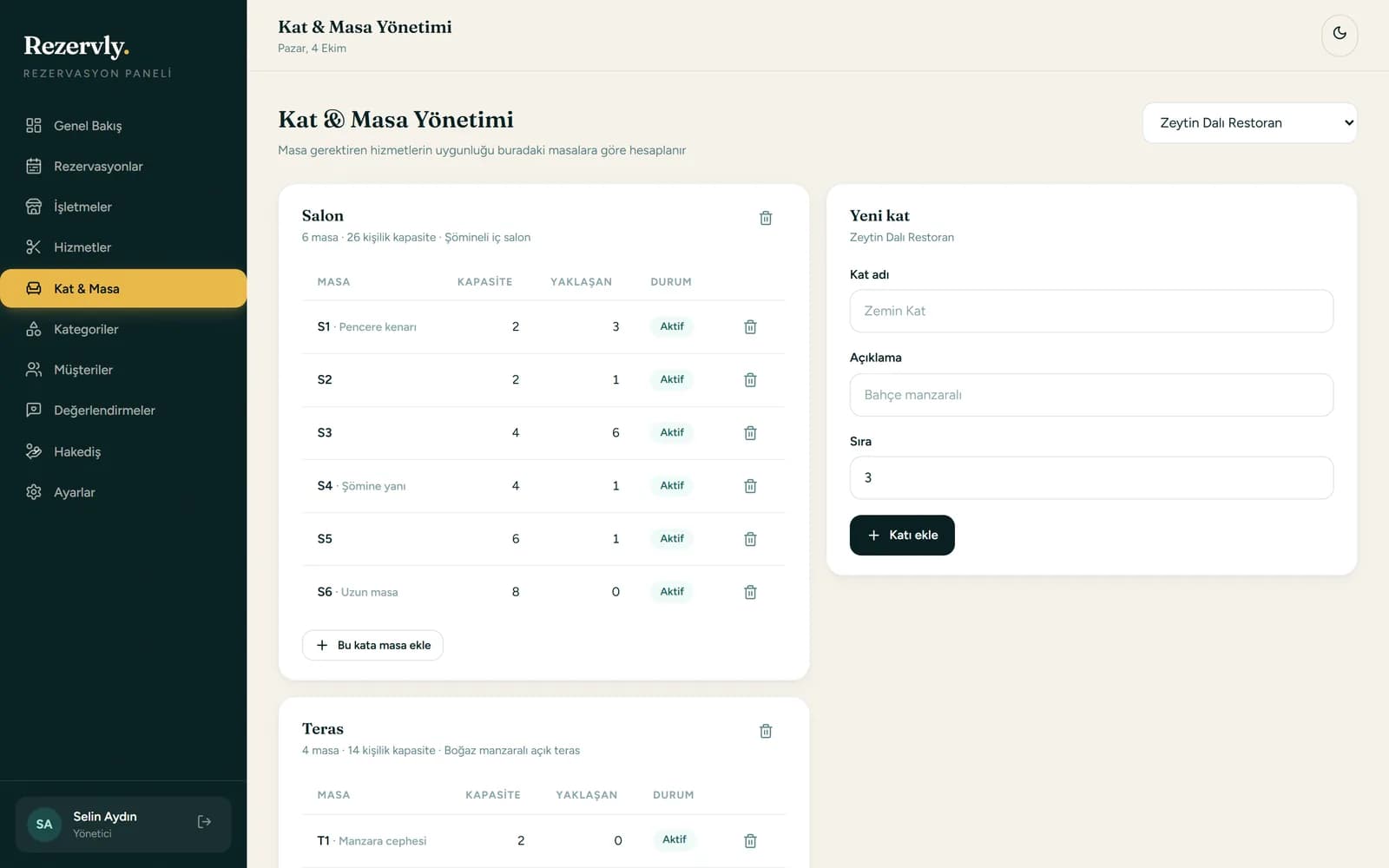Open Genel Bakış in the sidebar
Image resolution: width=1389 pixels, height=868 pixels.
[123, 126]
